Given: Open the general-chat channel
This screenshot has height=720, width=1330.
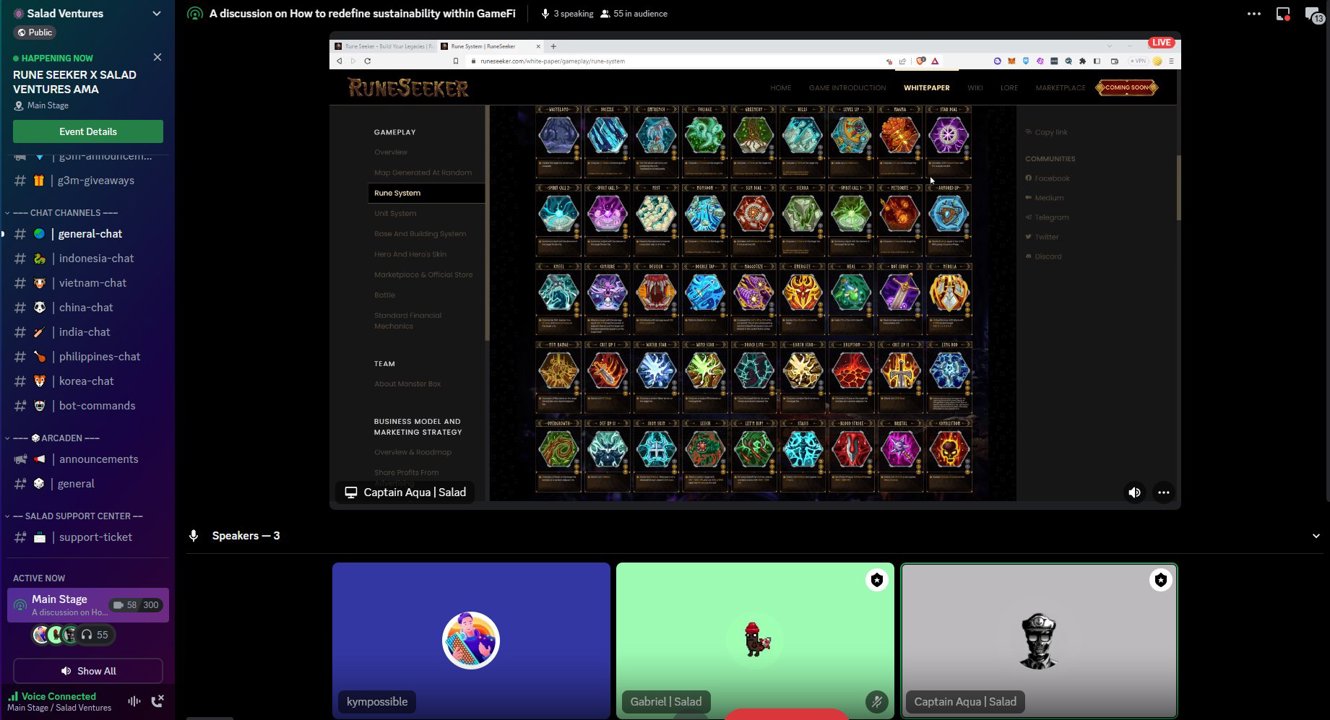Looking at the screenshot, I should pyautogui.click(x=90, y=234).
